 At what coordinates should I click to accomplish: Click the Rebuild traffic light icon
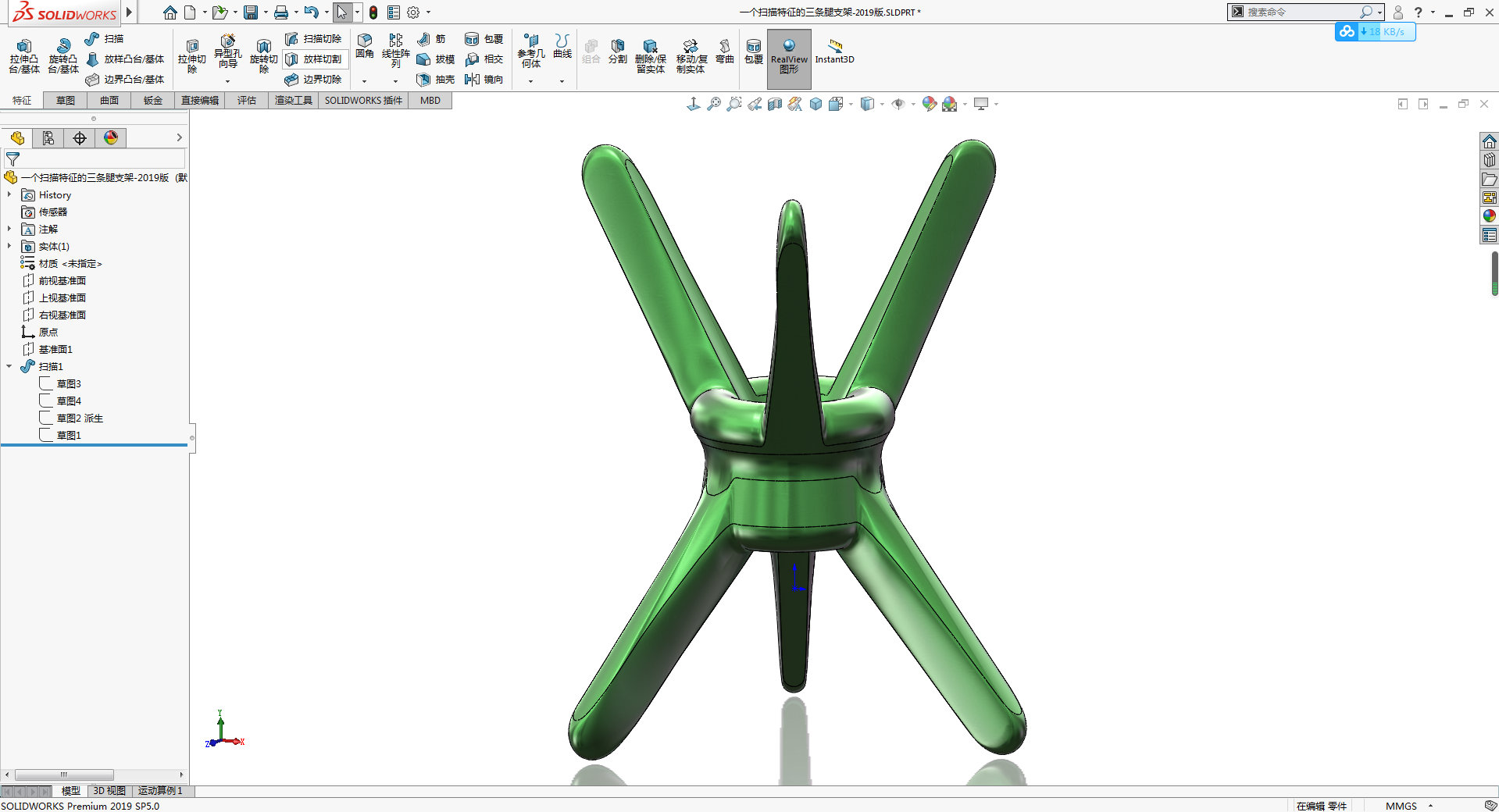coord(373,12)
